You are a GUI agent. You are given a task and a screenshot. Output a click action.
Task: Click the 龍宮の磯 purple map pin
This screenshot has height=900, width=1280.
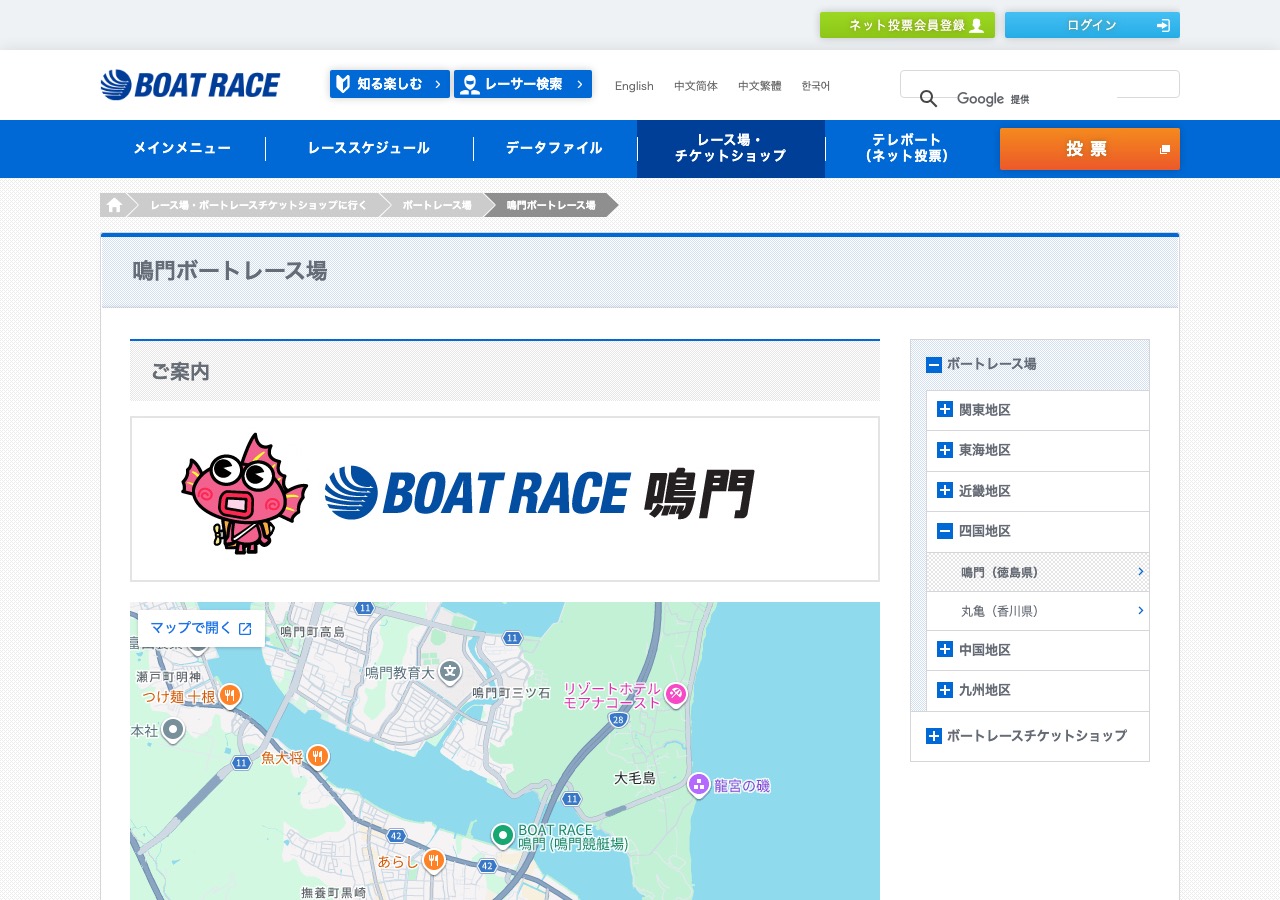click(x=699, y=785)
